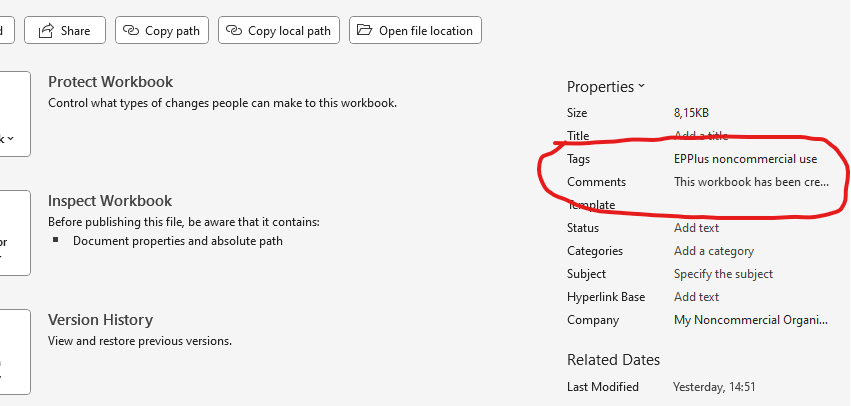Click the Share icon

click(x=46, y=31)
